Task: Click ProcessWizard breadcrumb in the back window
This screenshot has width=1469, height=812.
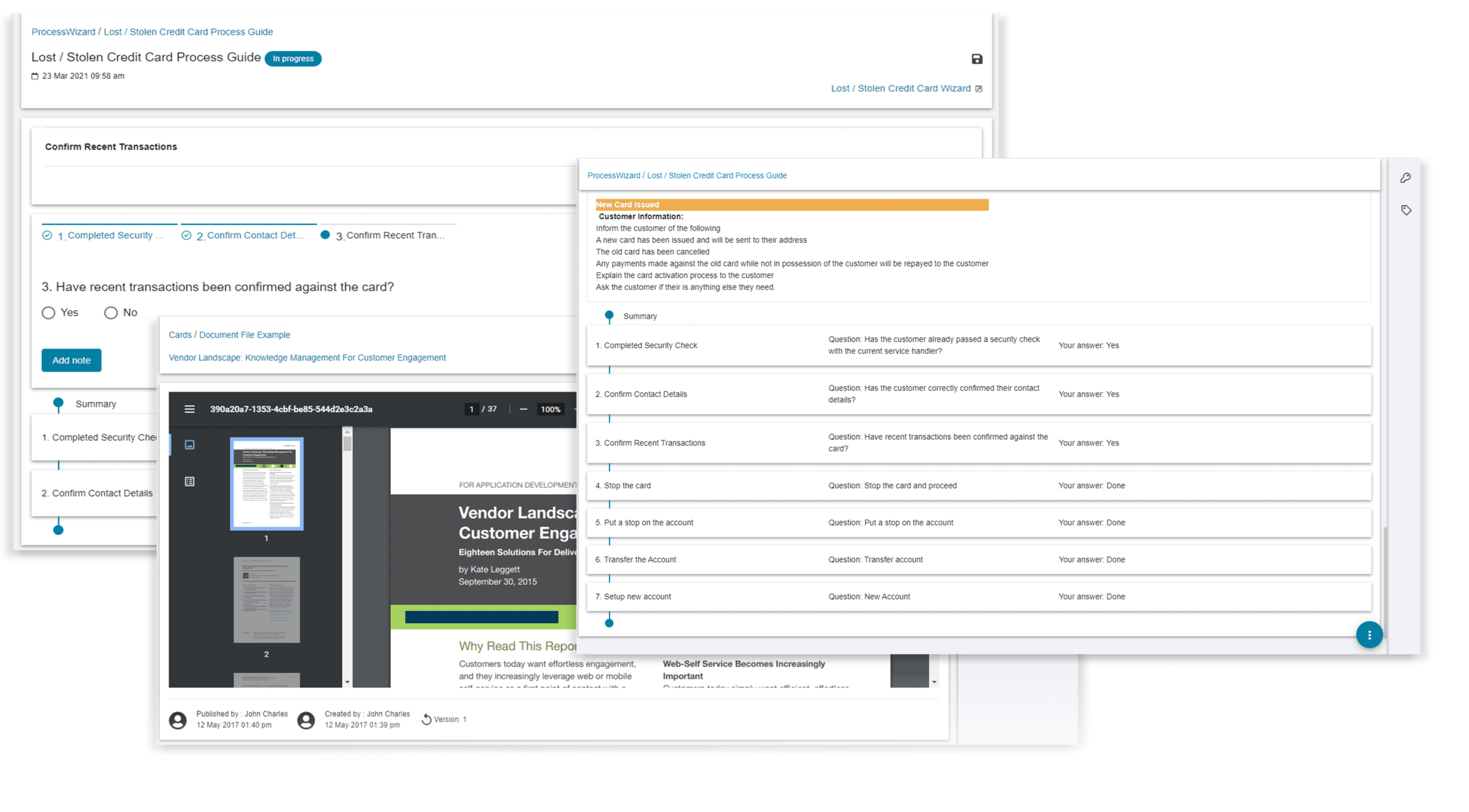Action: pos(63,32)
